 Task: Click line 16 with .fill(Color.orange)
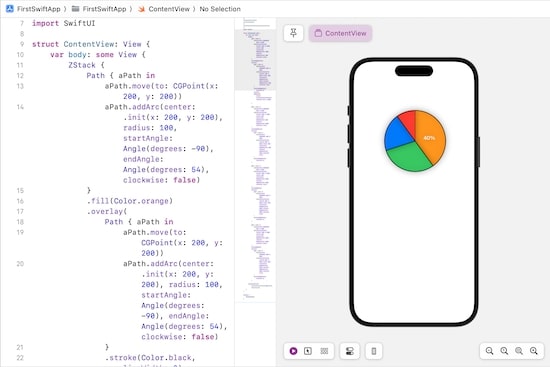point(130,201)
